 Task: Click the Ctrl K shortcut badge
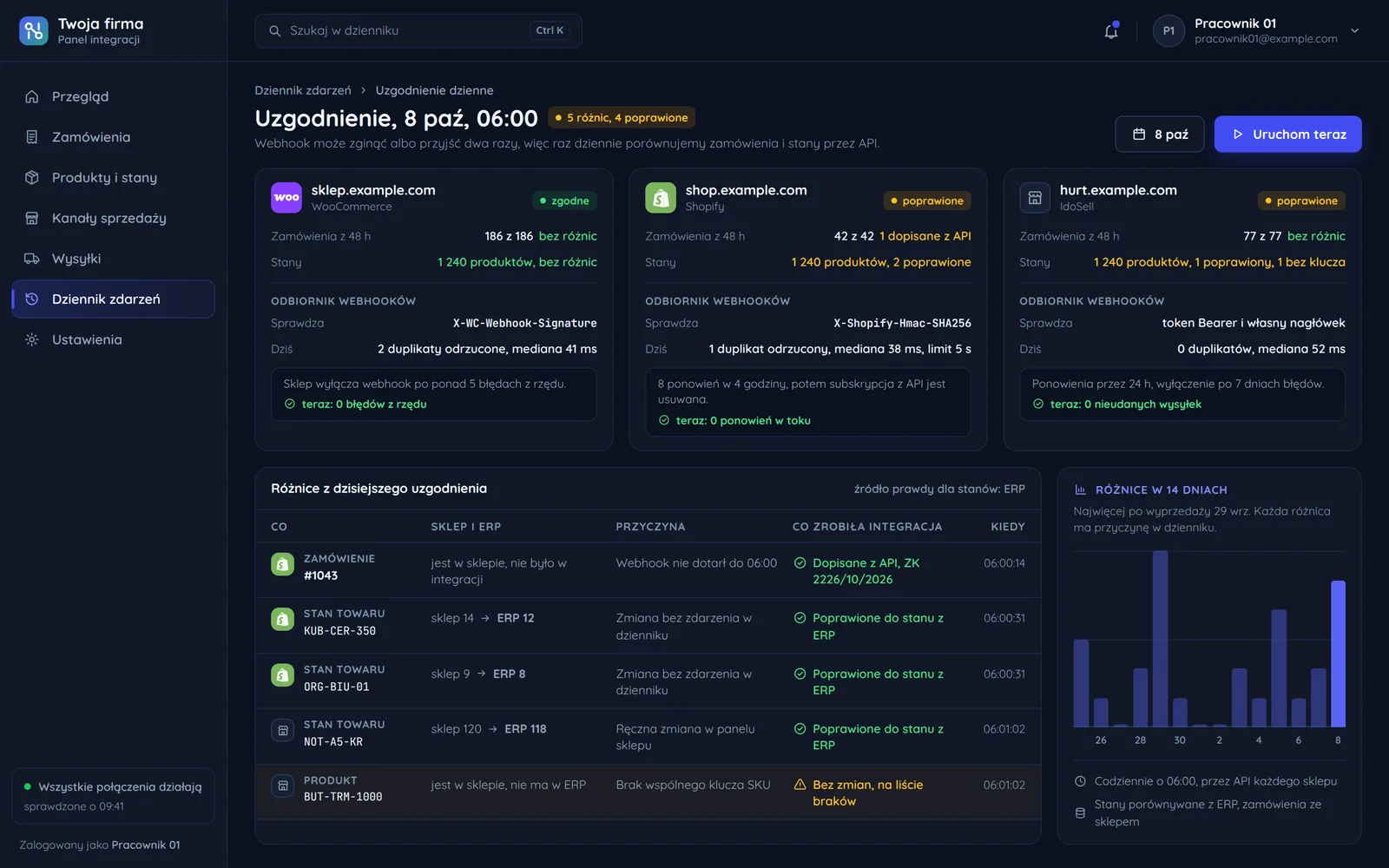coord(550,30)
